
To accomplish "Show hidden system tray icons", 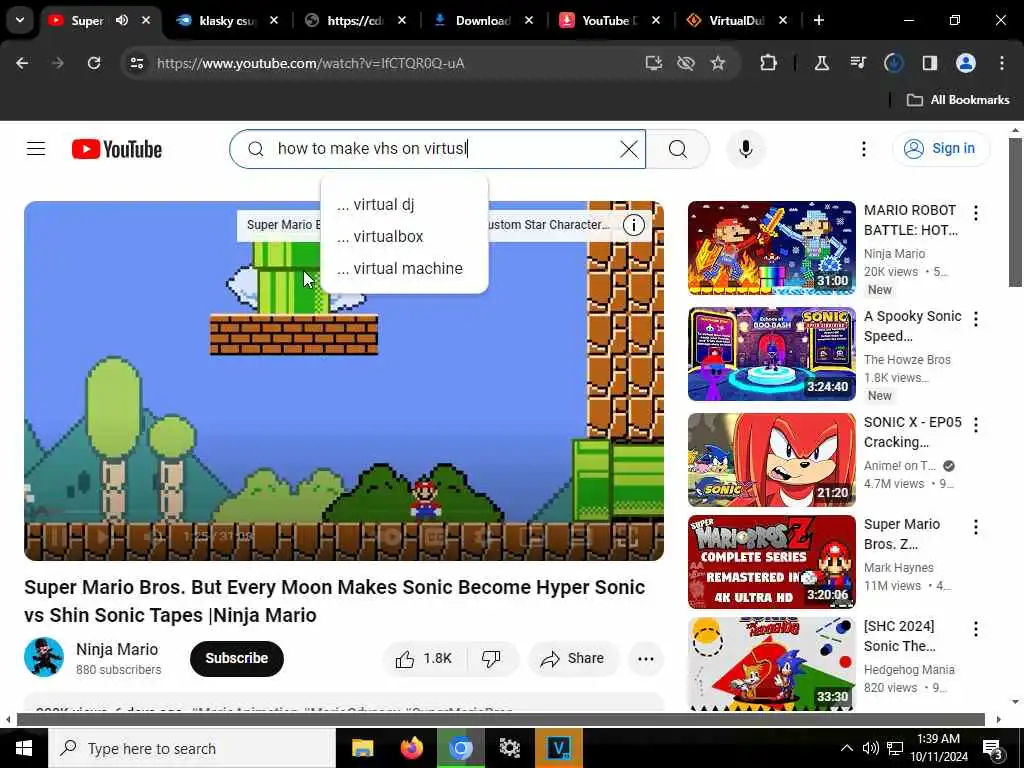I will (846, 748).
